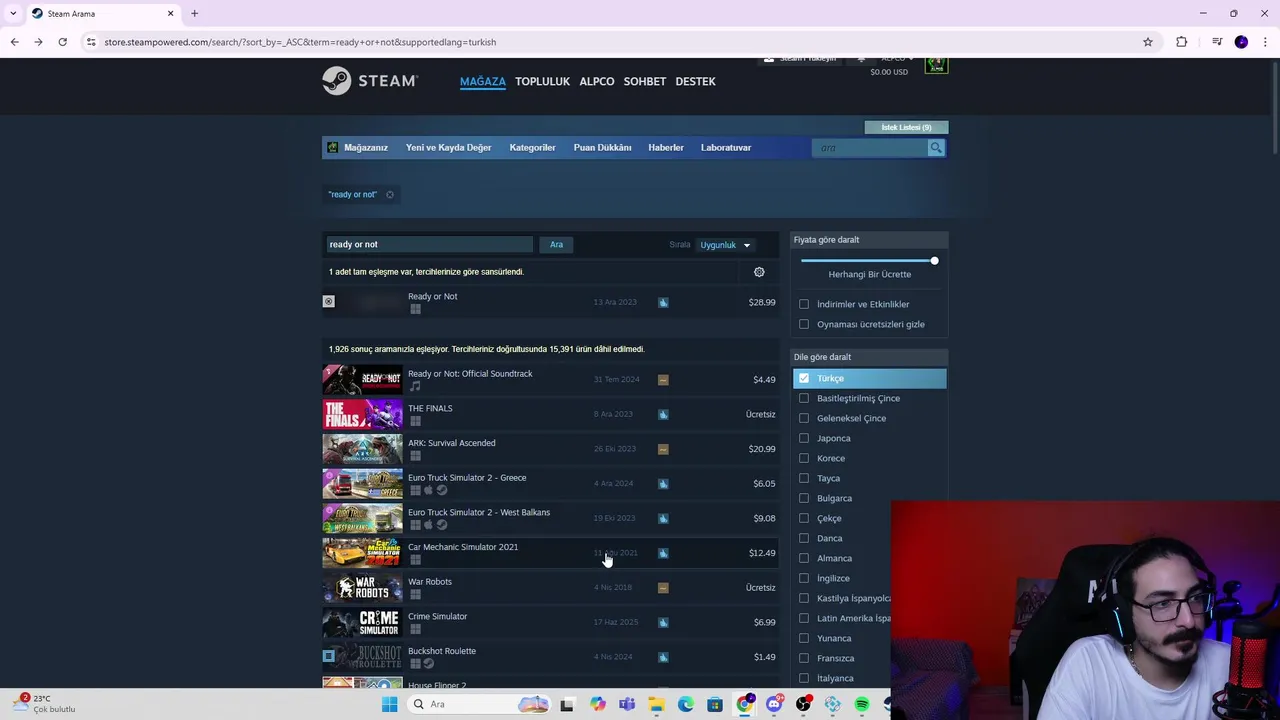Screen dimensions: 1280x720
Task: Enable Oynaması ücretsizleri gizle checkbox
Action: coord(804,324)
